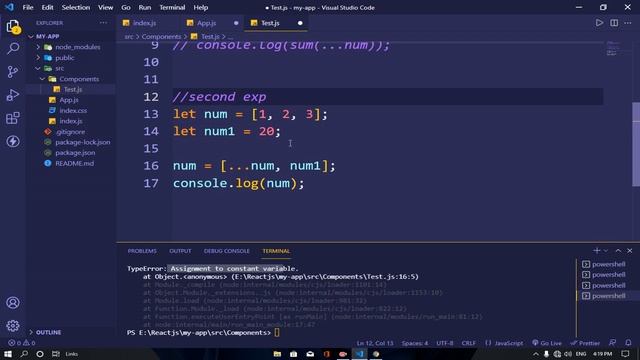Open the Windows Start menu
The width and height of the screenshot is (640, 360).
point(8,354)
